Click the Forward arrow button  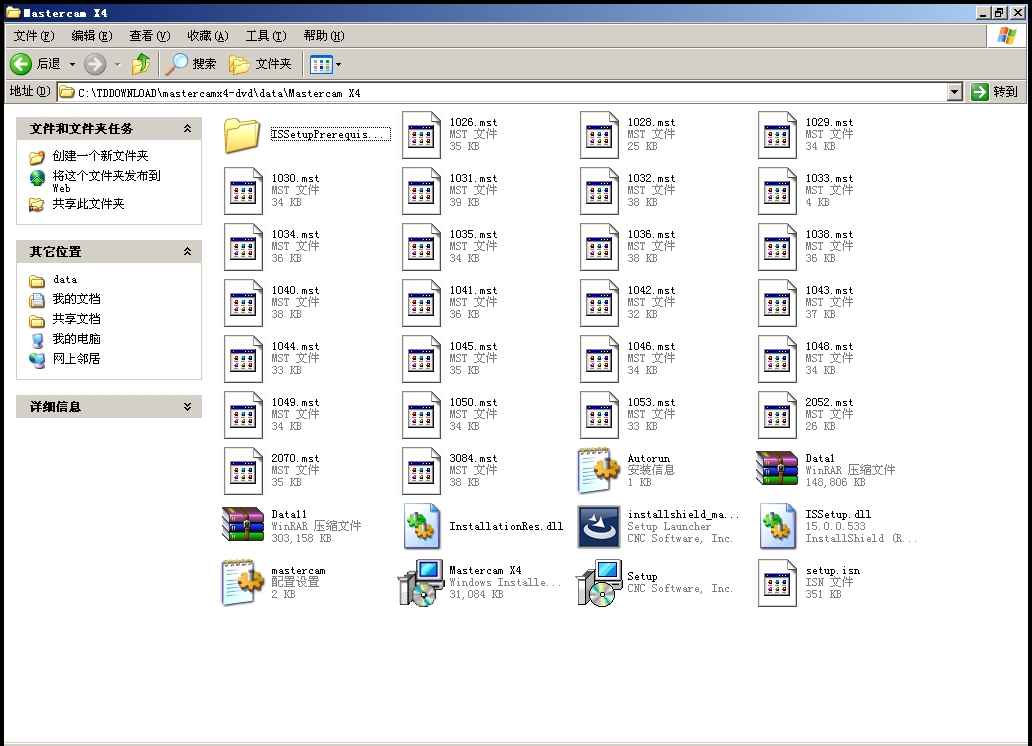click(x=95, y=64)
